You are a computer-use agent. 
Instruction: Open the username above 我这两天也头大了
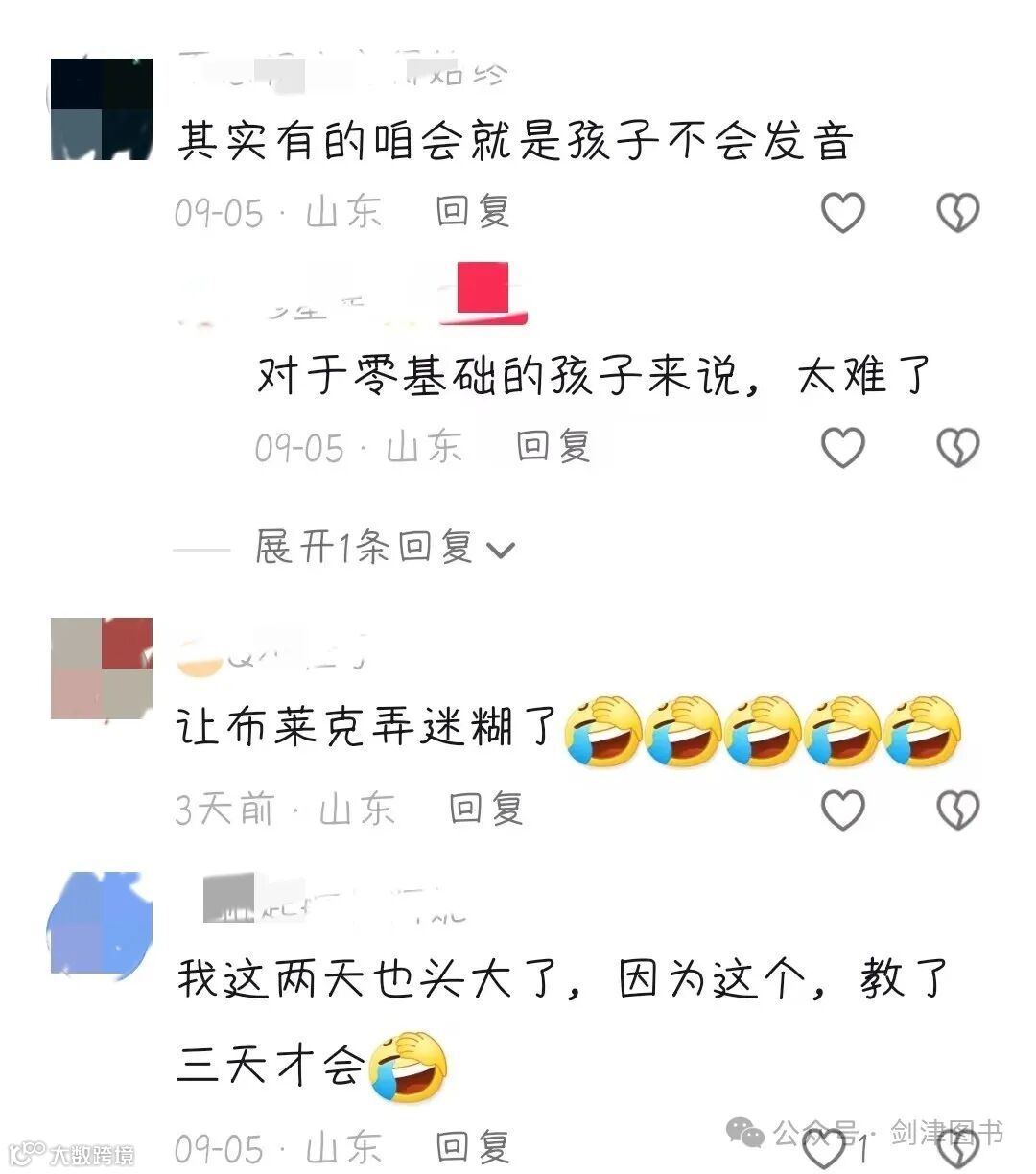[334, 903]
